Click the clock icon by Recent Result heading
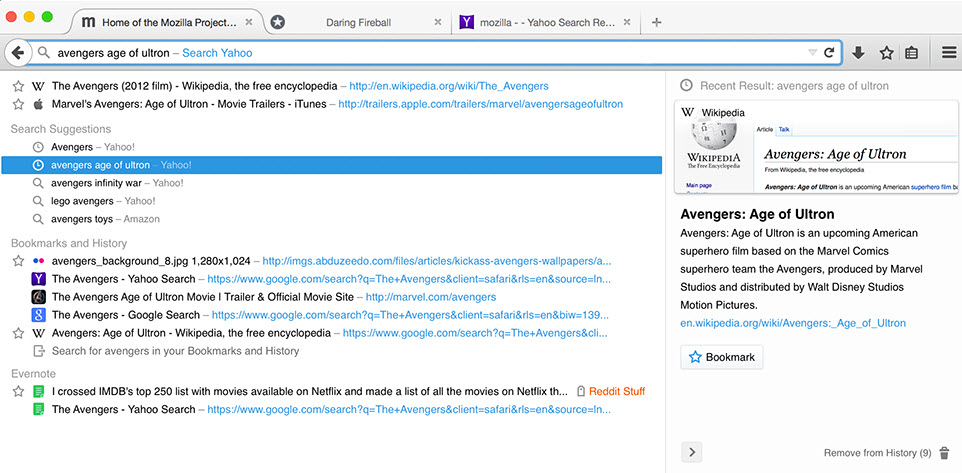Screen dimensions: 962x473 687,85
